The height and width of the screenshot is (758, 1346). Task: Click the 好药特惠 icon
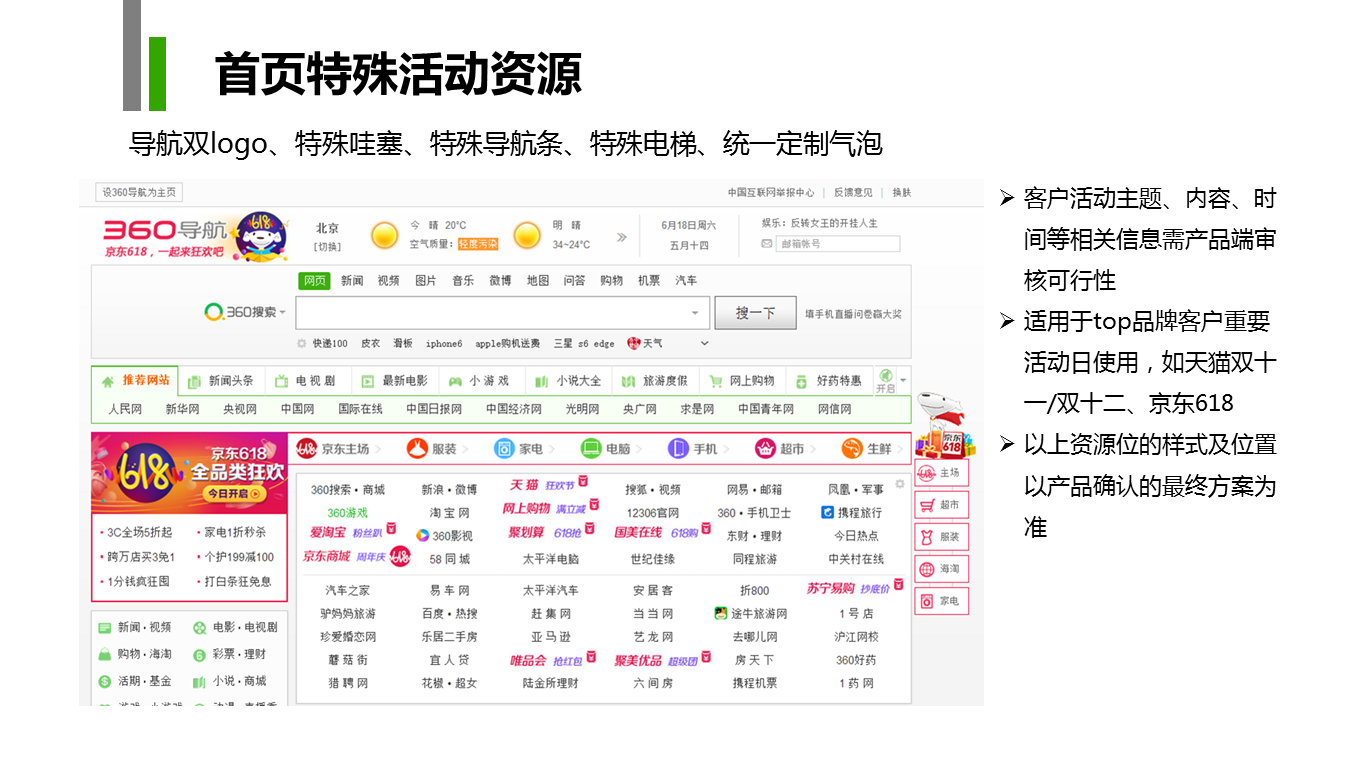click(x=801, y=381)
